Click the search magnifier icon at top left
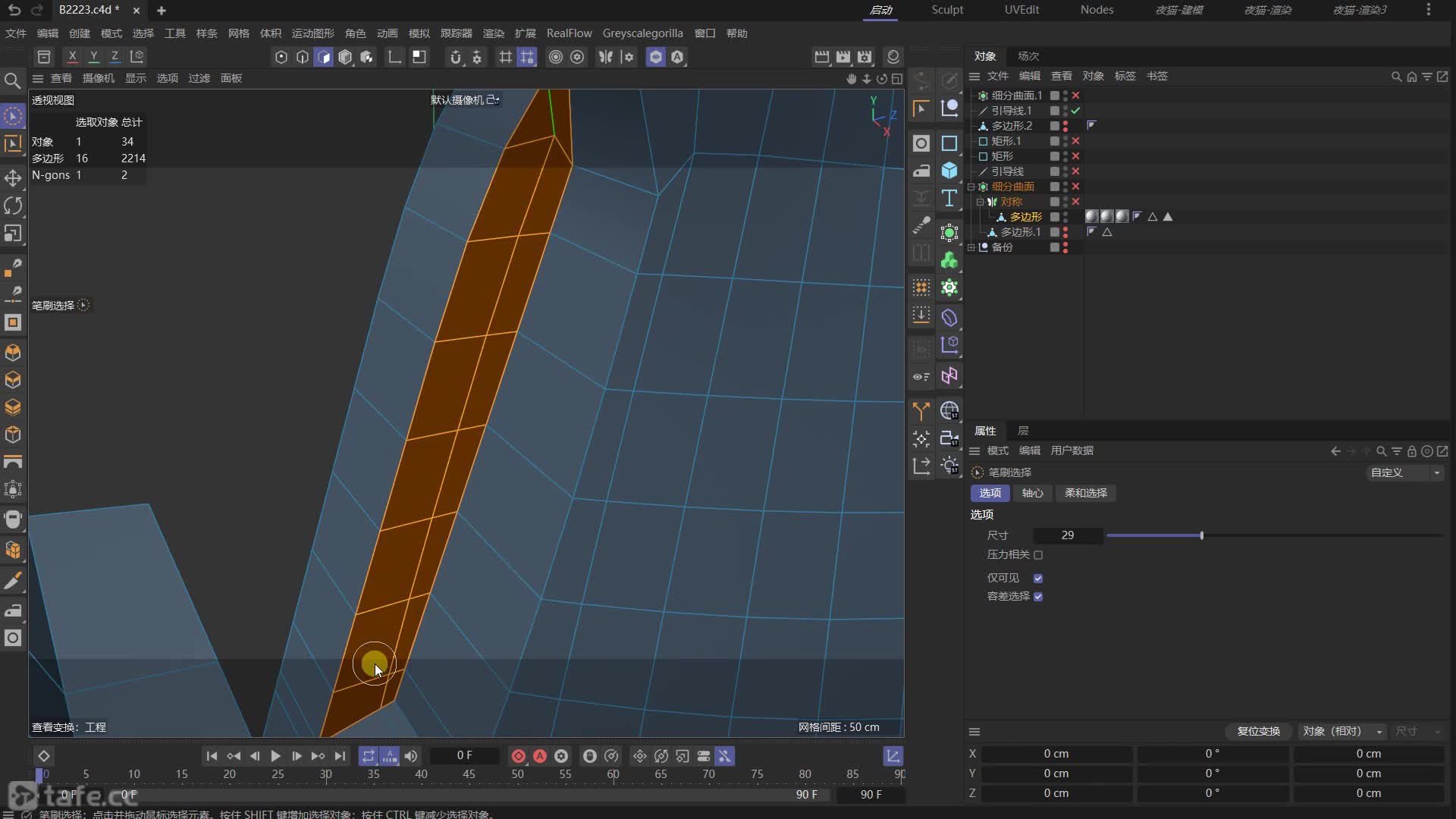Viewport: 1456px width, 819px height. [12, 80]
